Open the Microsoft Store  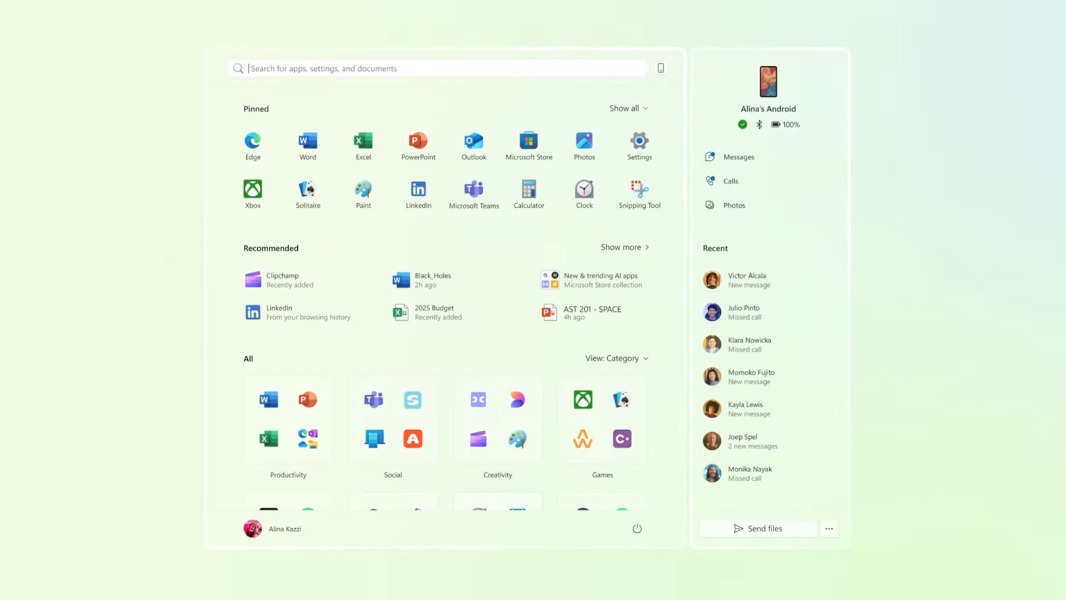(x=528, y=143)
